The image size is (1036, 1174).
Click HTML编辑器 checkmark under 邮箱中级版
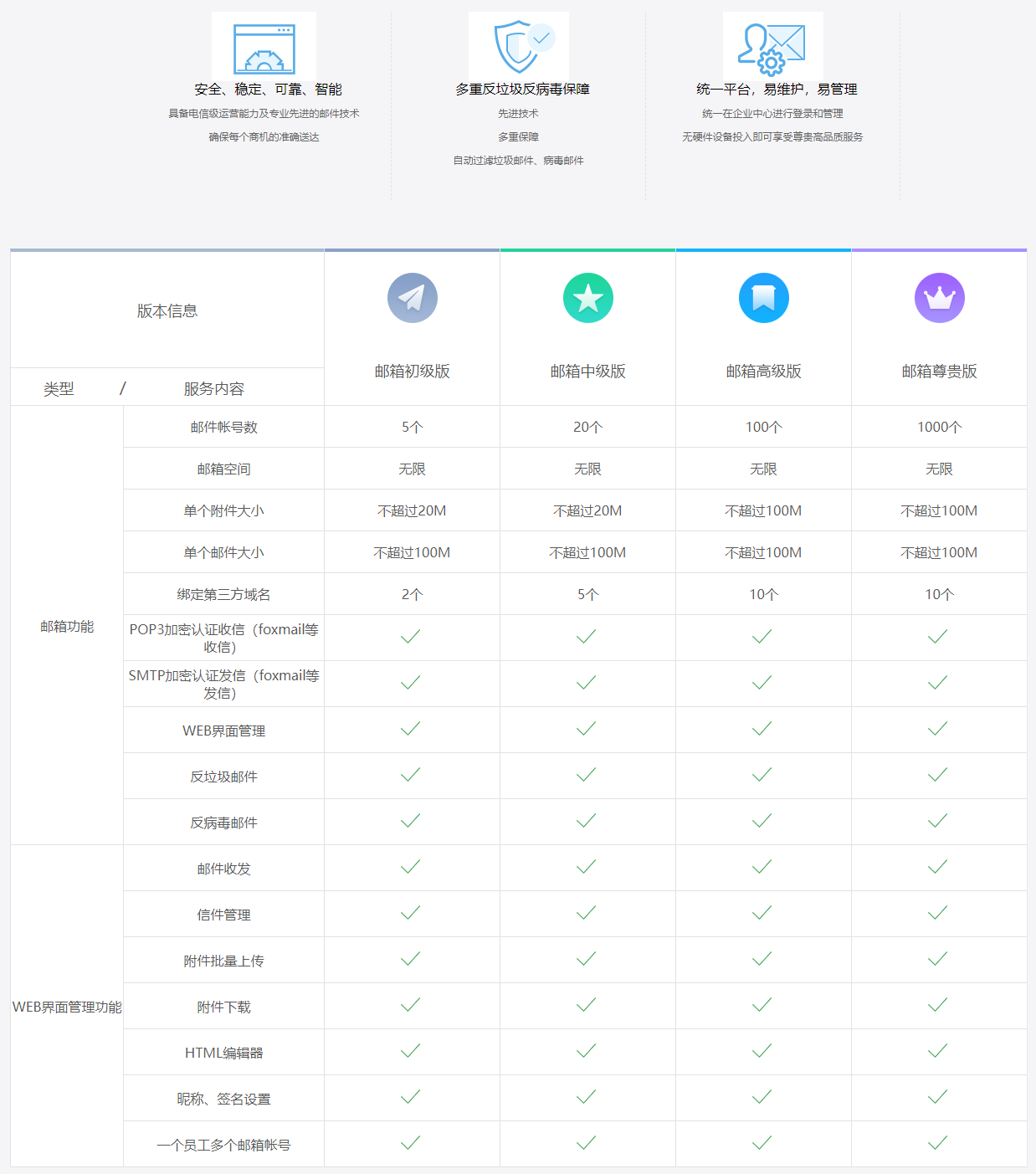click(587, 1051)
